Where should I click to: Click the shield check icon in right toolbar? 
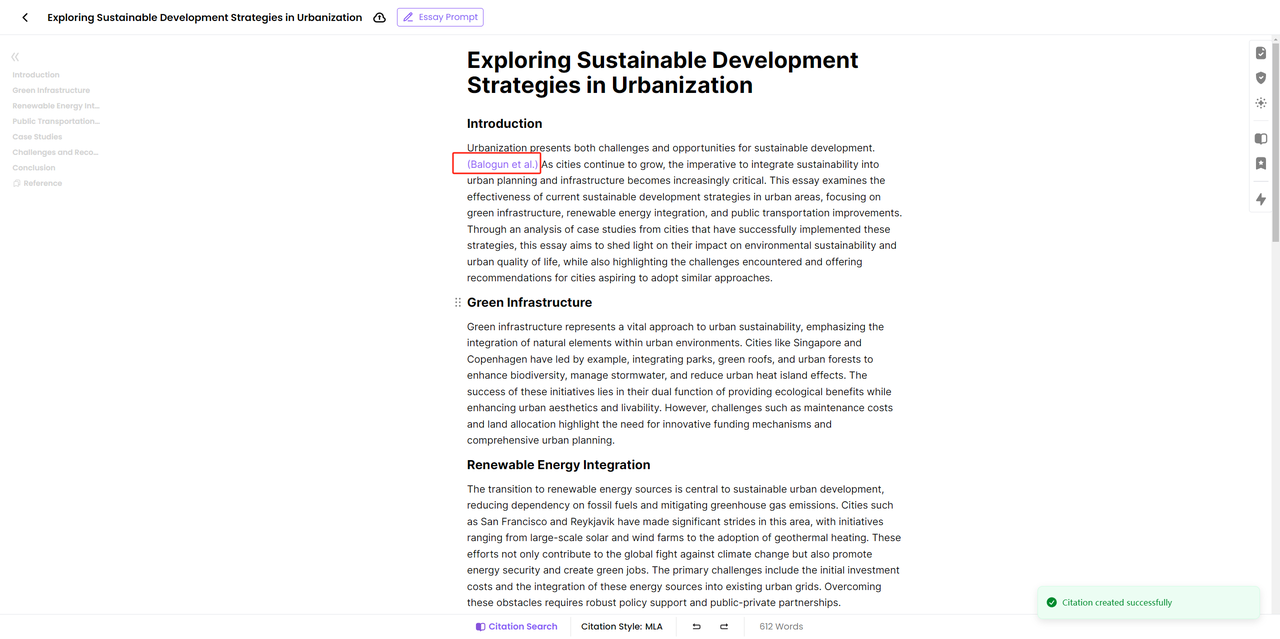point(1261,78)
